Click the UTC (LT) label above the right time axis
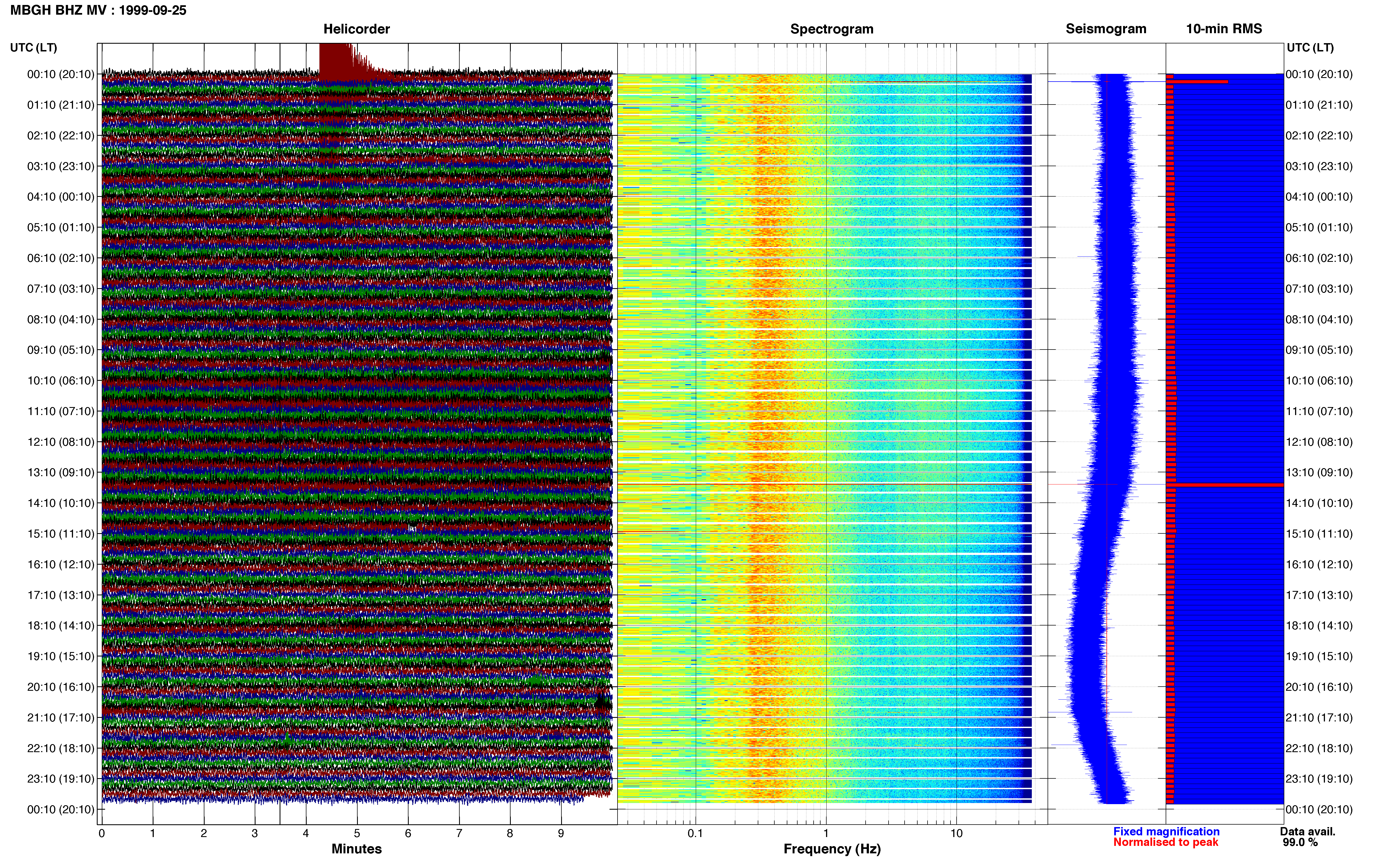The image size is (1388, 868). coord(1310,48)
